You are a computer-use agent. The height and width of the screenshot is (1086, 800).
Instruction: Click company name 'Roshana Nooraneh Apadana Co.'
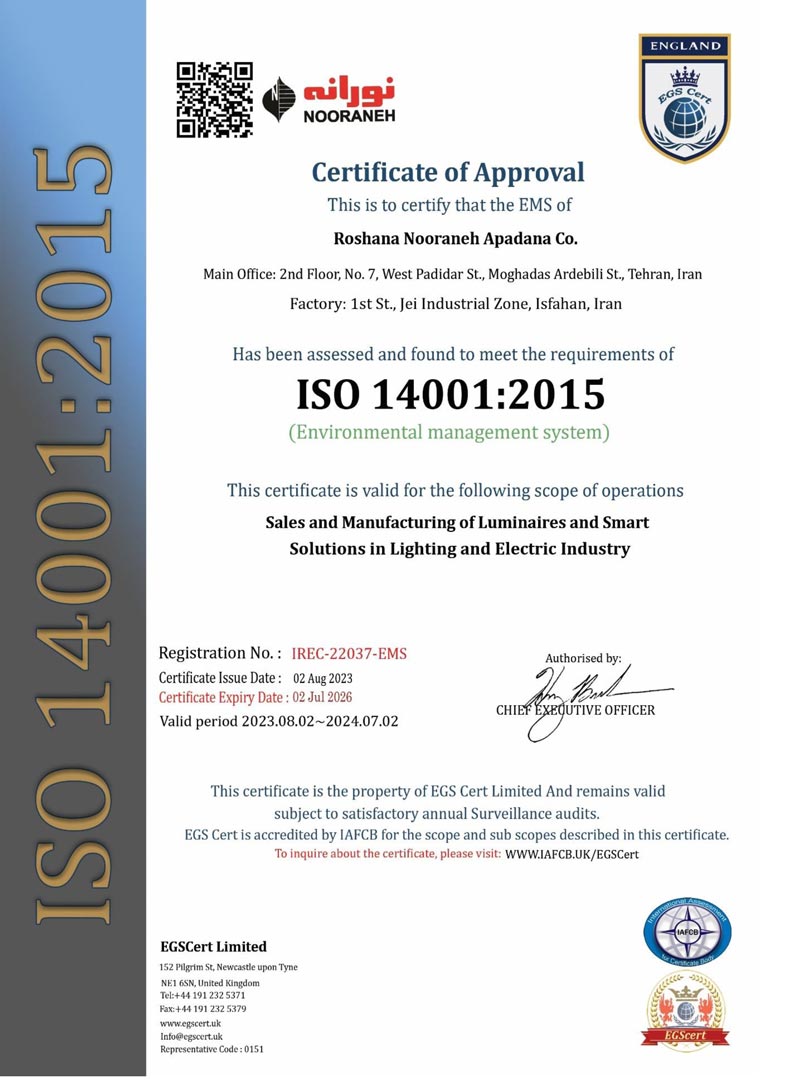tap(456, 239)
